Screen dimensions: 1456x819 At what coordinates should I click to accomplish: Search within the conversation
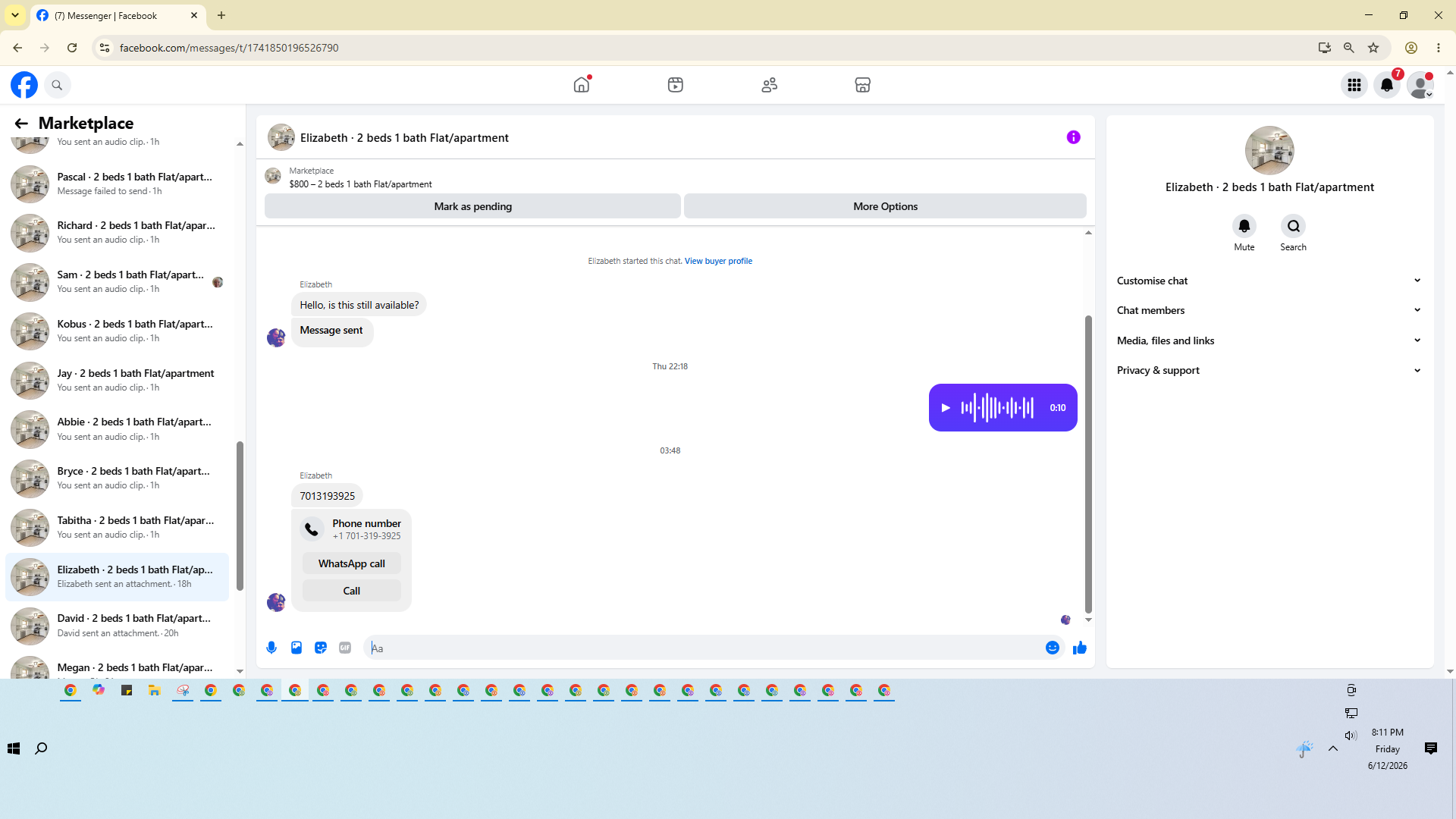click(x=1294, y=226)
